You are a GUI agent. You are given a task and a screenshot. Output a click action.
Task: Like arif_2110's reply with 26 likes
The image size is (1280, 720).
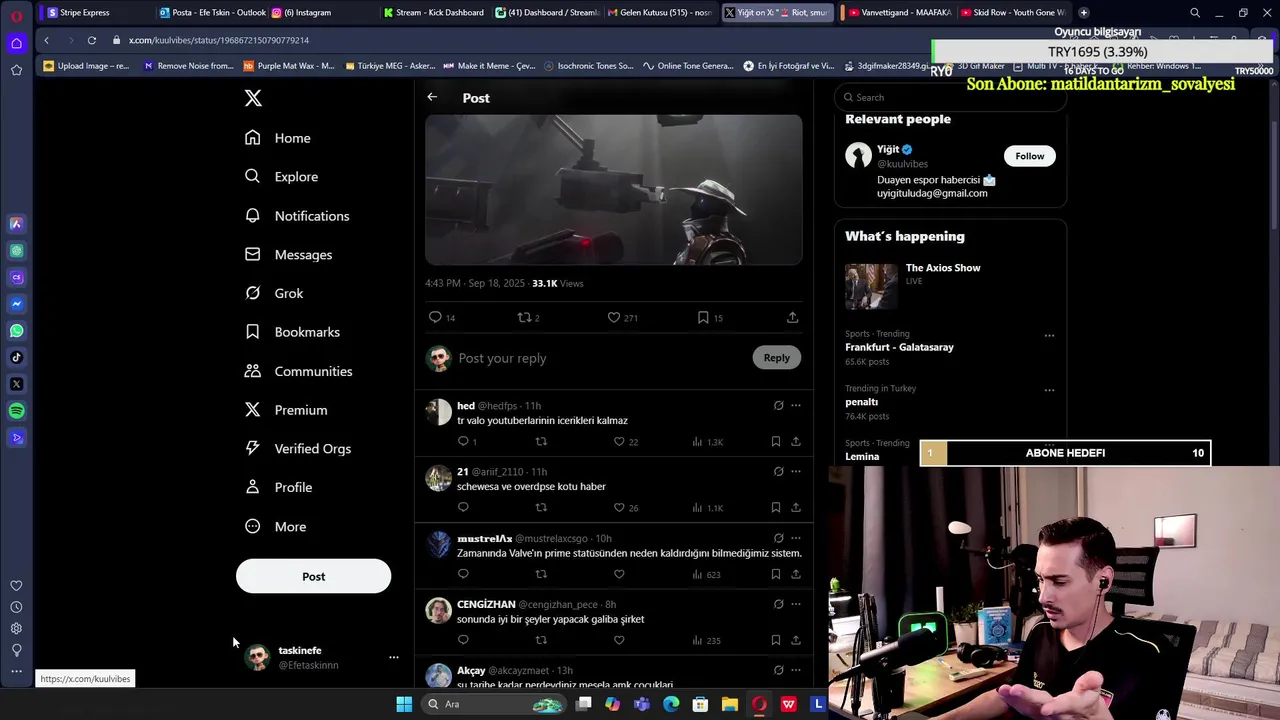click(x=626, y=507)
